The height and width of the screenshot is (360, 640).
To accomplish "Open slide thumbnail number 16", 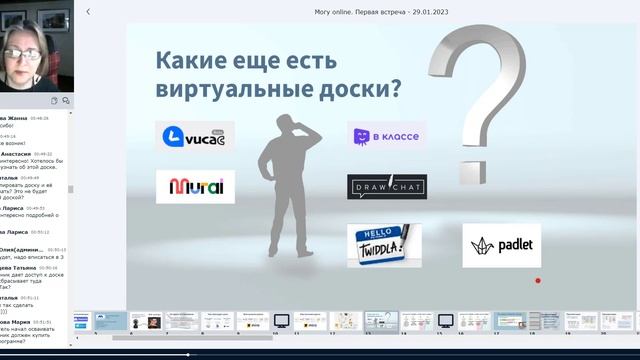I will pos(474,322).
